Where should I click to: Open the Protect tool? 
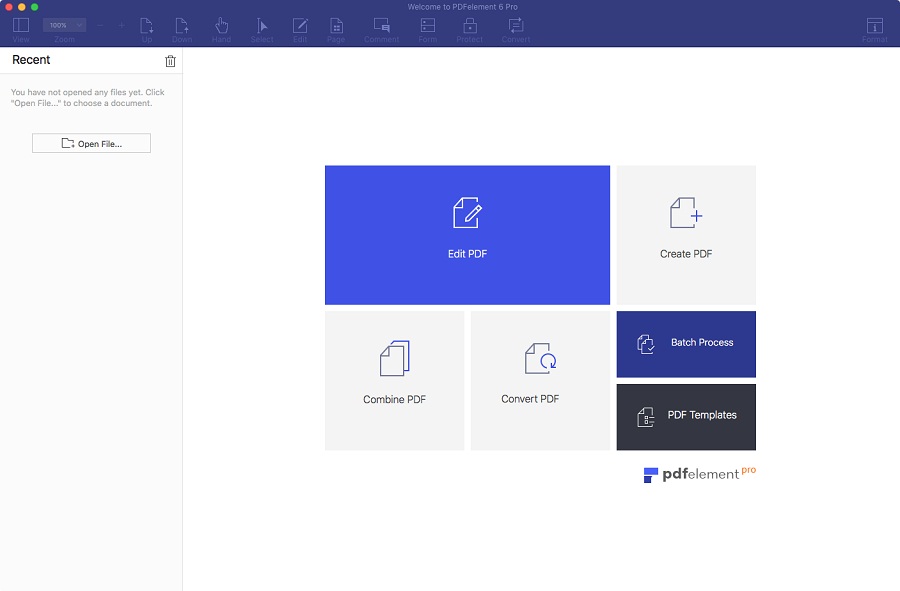470,26
